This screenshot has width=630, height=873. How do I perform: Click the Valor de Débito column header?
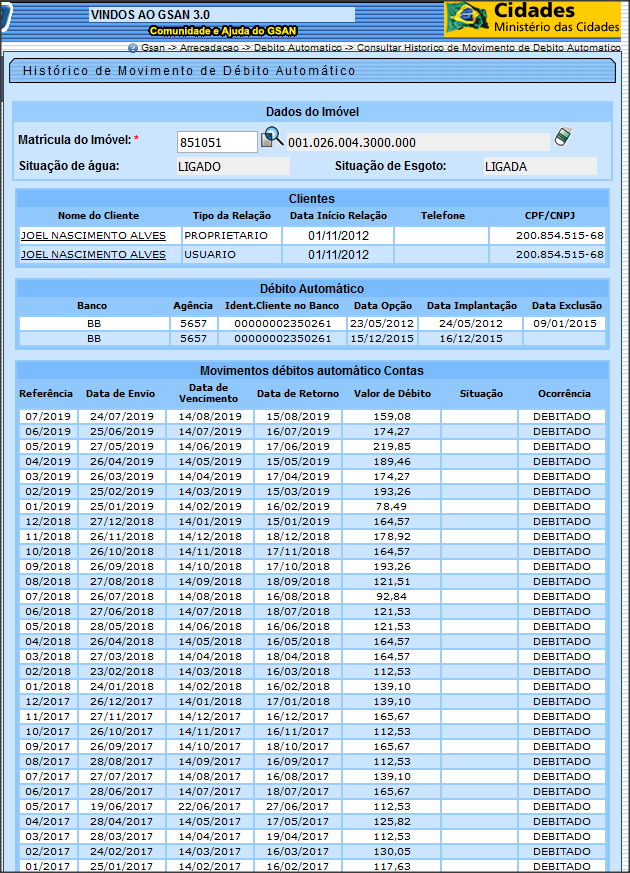[x=392, y=394]
